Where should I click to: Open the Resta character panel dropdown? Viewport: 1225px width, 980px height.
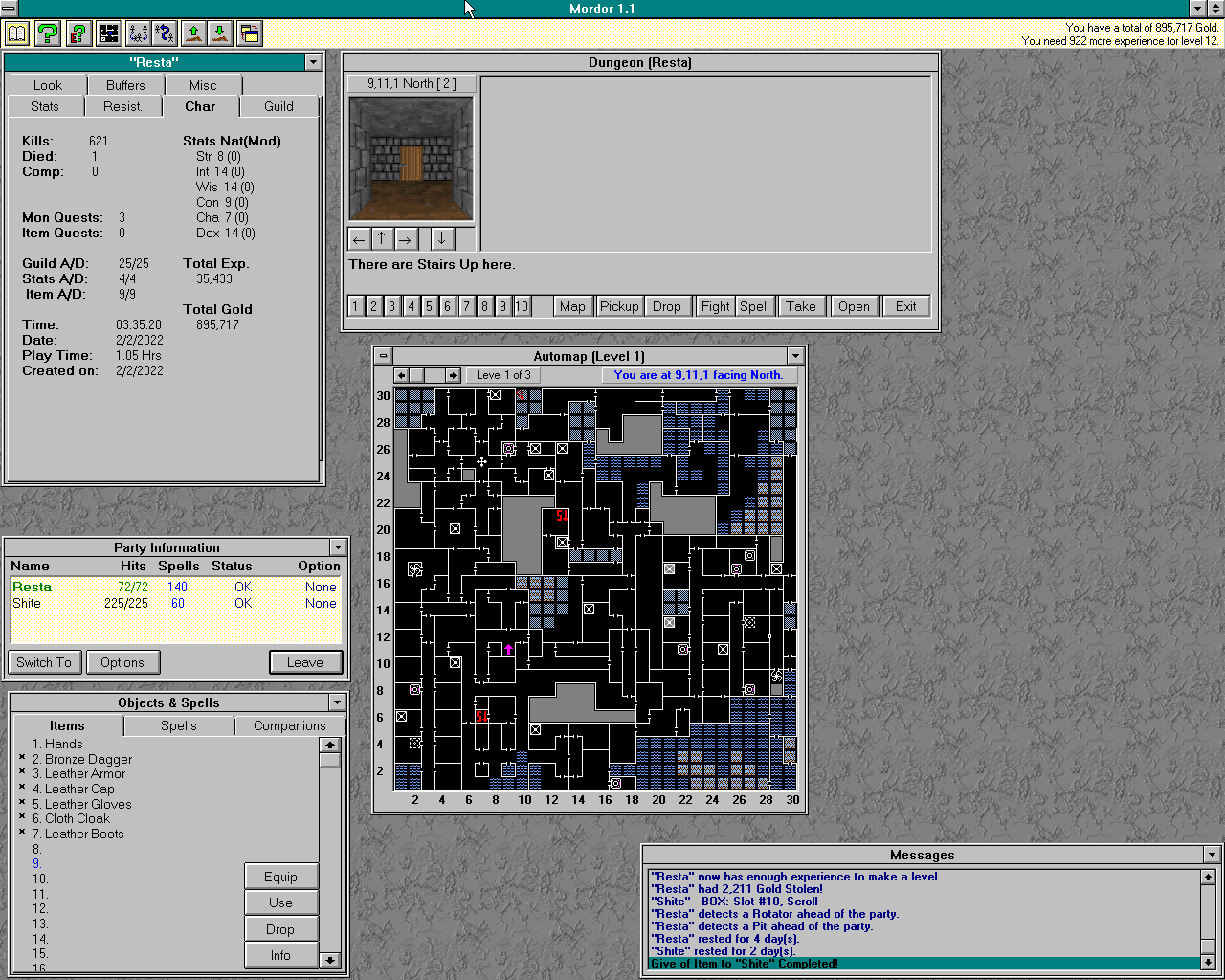point(313,62)
